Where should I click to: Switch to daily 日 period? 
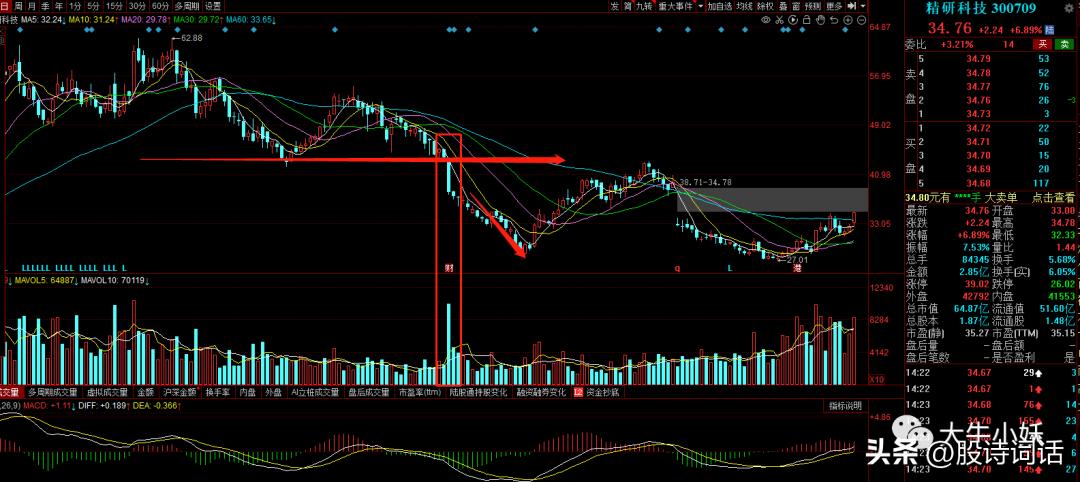[4, 6]
